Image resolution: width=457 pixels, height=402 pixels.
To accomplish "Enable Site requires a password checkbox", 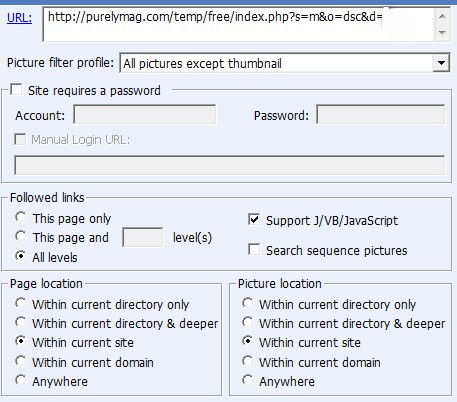I will [x=16, y=90].
